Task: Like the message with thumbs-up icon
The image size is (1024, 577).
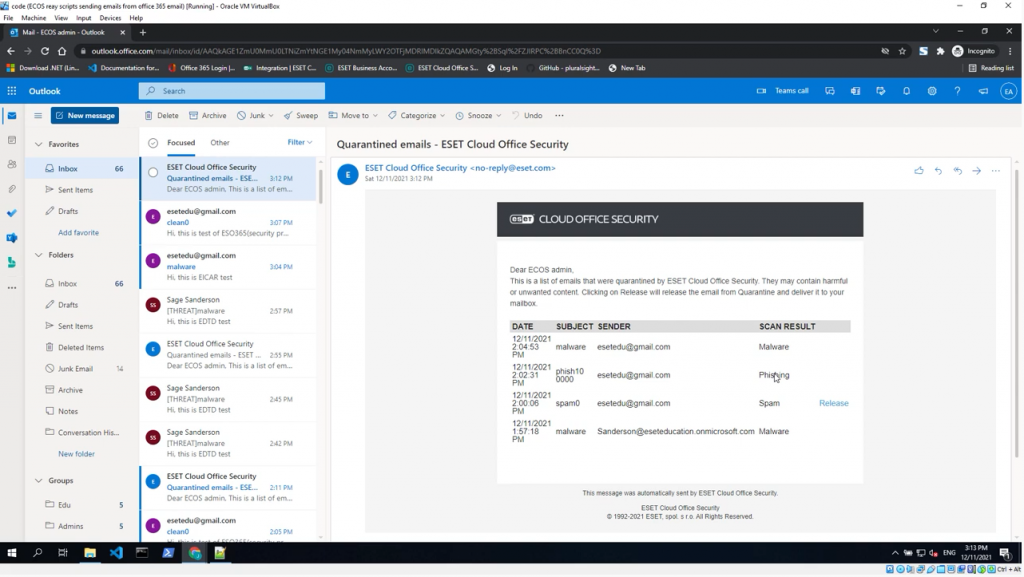Action: [919, 170]
